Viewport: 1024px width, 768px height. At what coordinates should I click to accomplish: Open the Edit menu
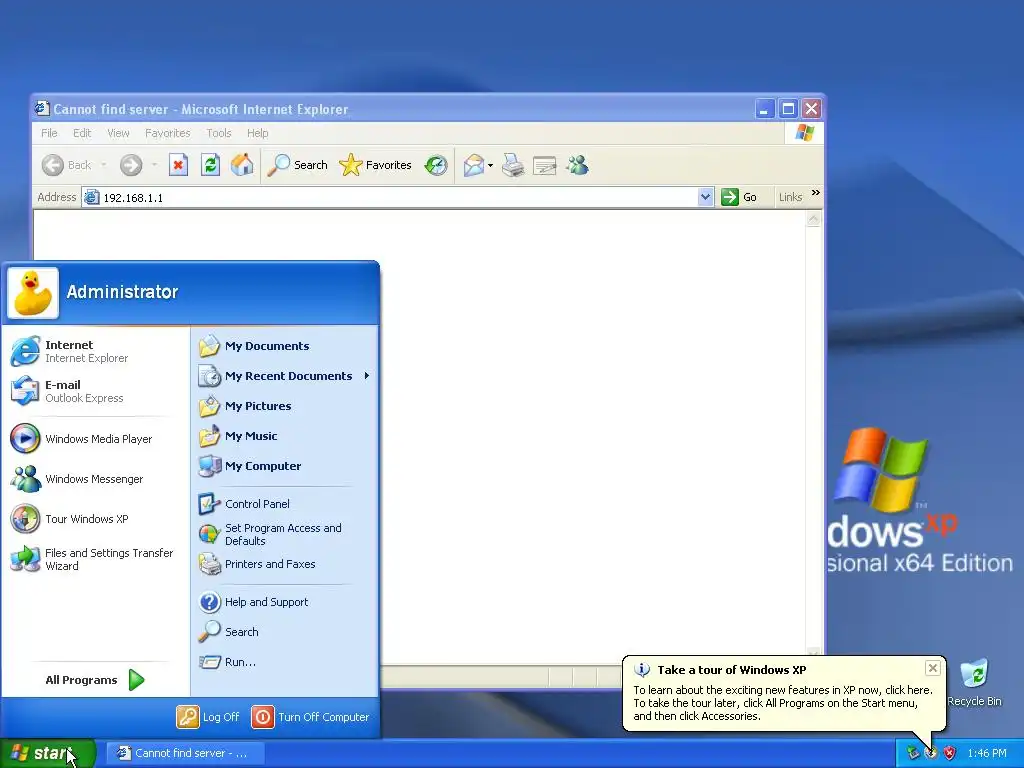pos(82,133)
